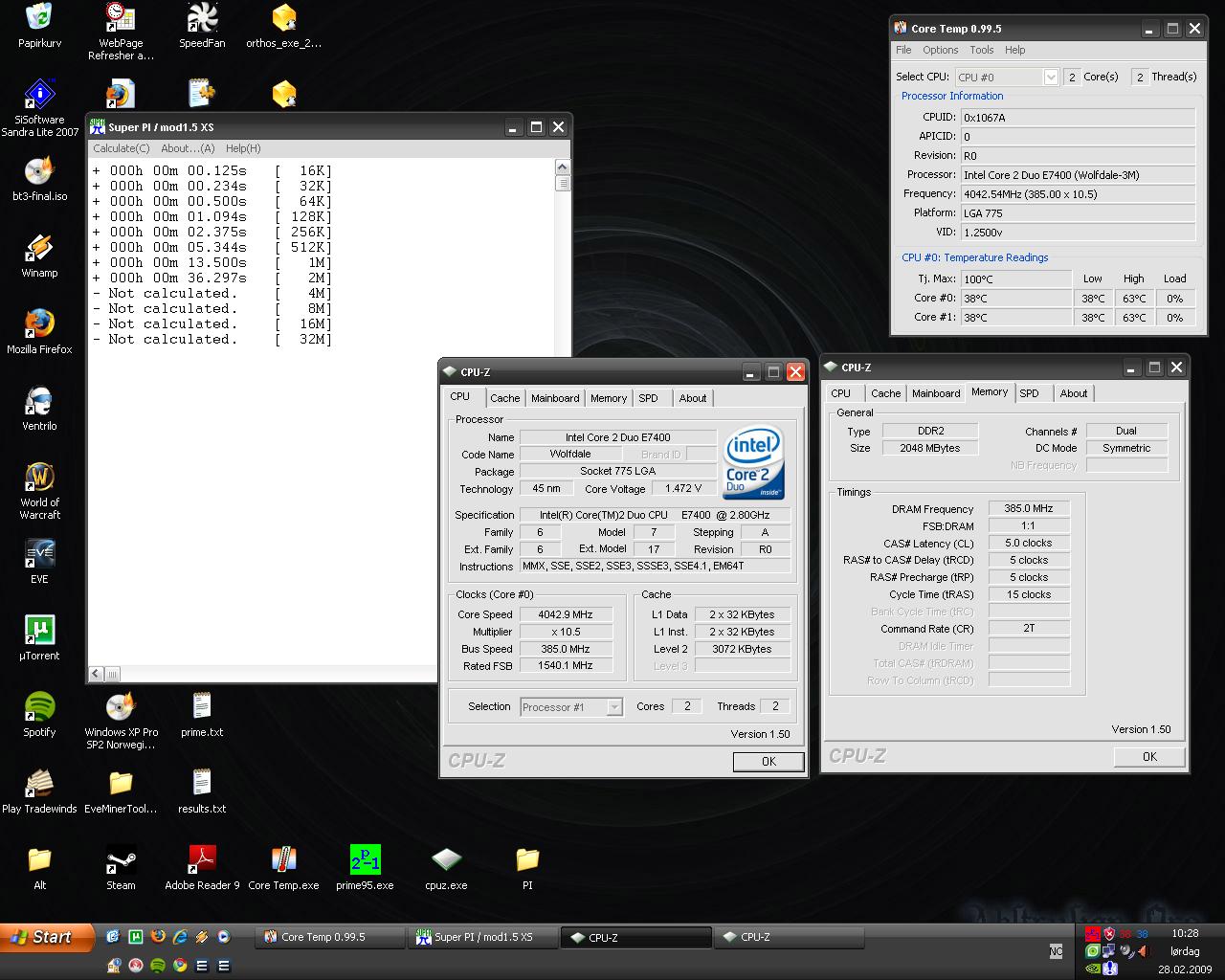Click the '36.297s' 2M result line
Viewport: 1225px width, 980px height.
point(212,278)
